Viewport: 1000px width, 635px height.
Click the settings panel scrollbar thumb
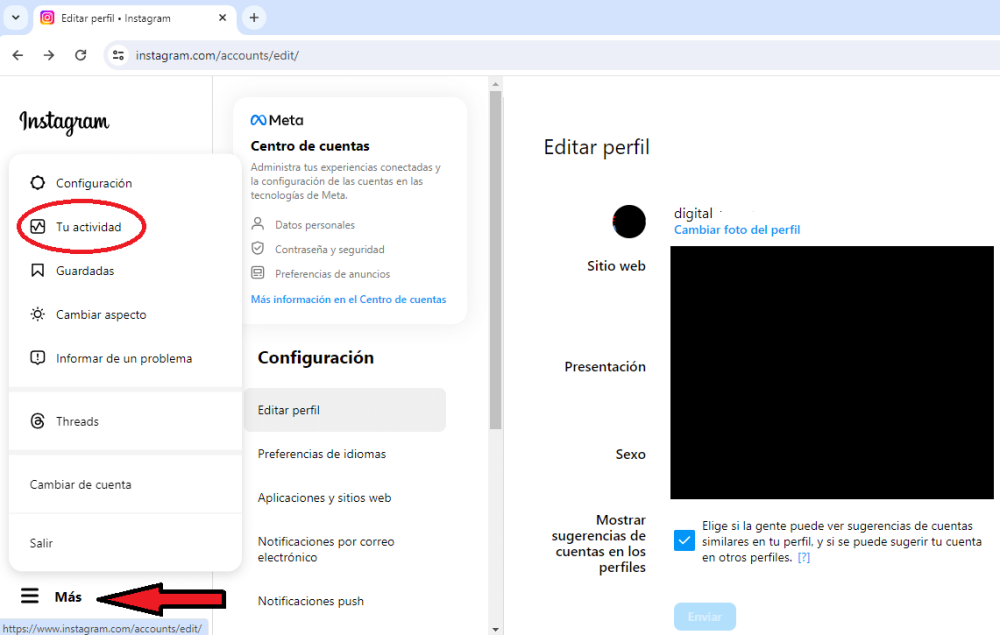496,259
